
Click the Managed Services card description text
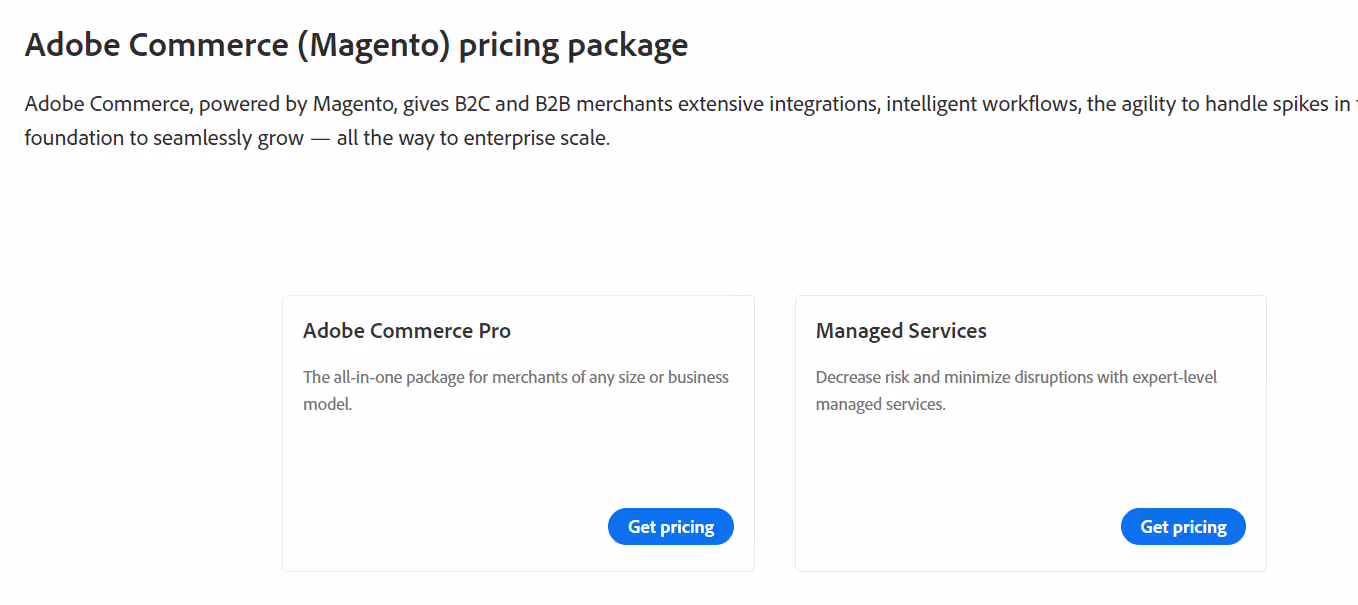1016,390
